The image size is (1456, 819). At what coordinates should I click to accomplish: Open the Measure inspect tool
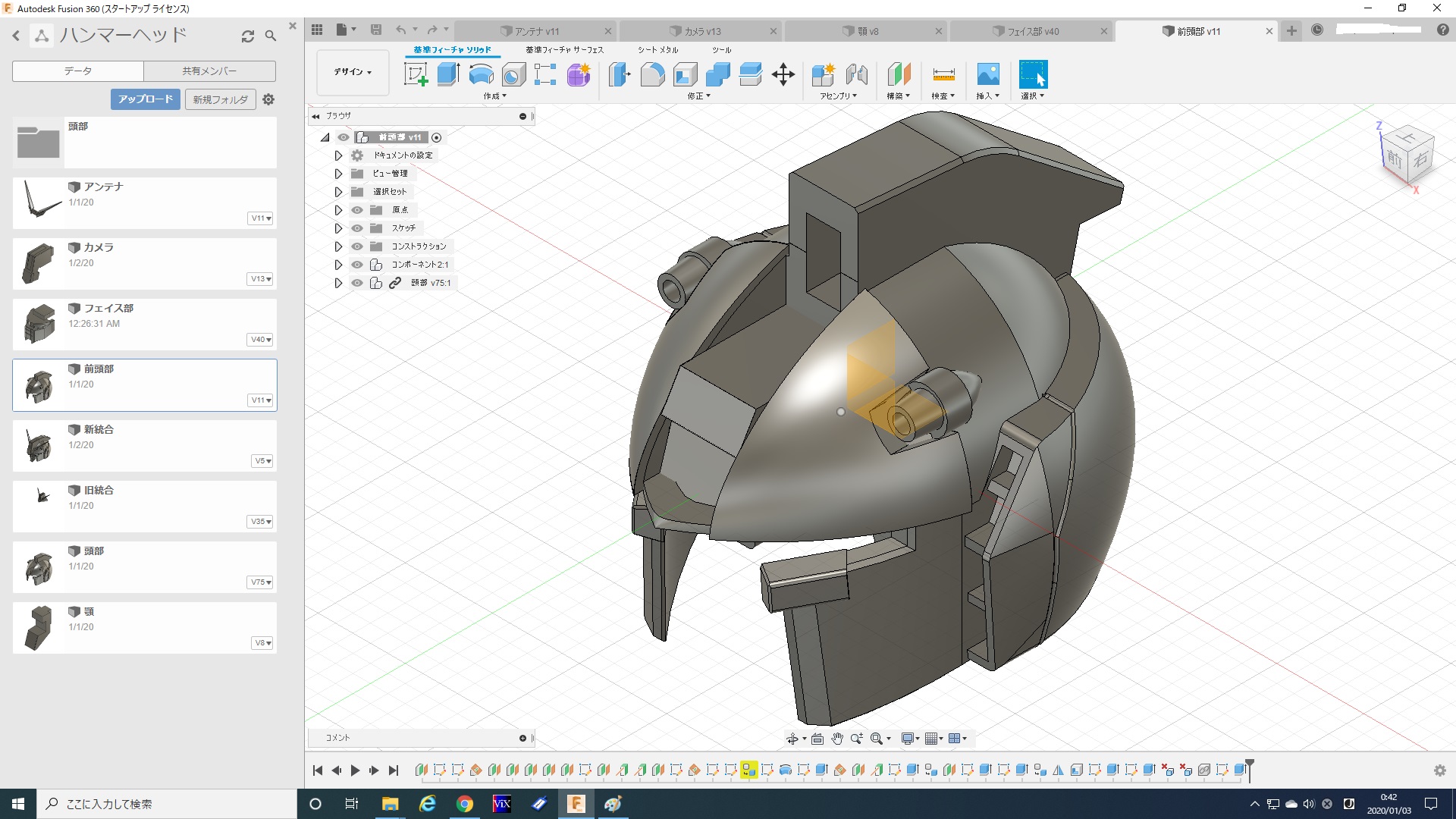pyautogui.click(x=943, y=74)
